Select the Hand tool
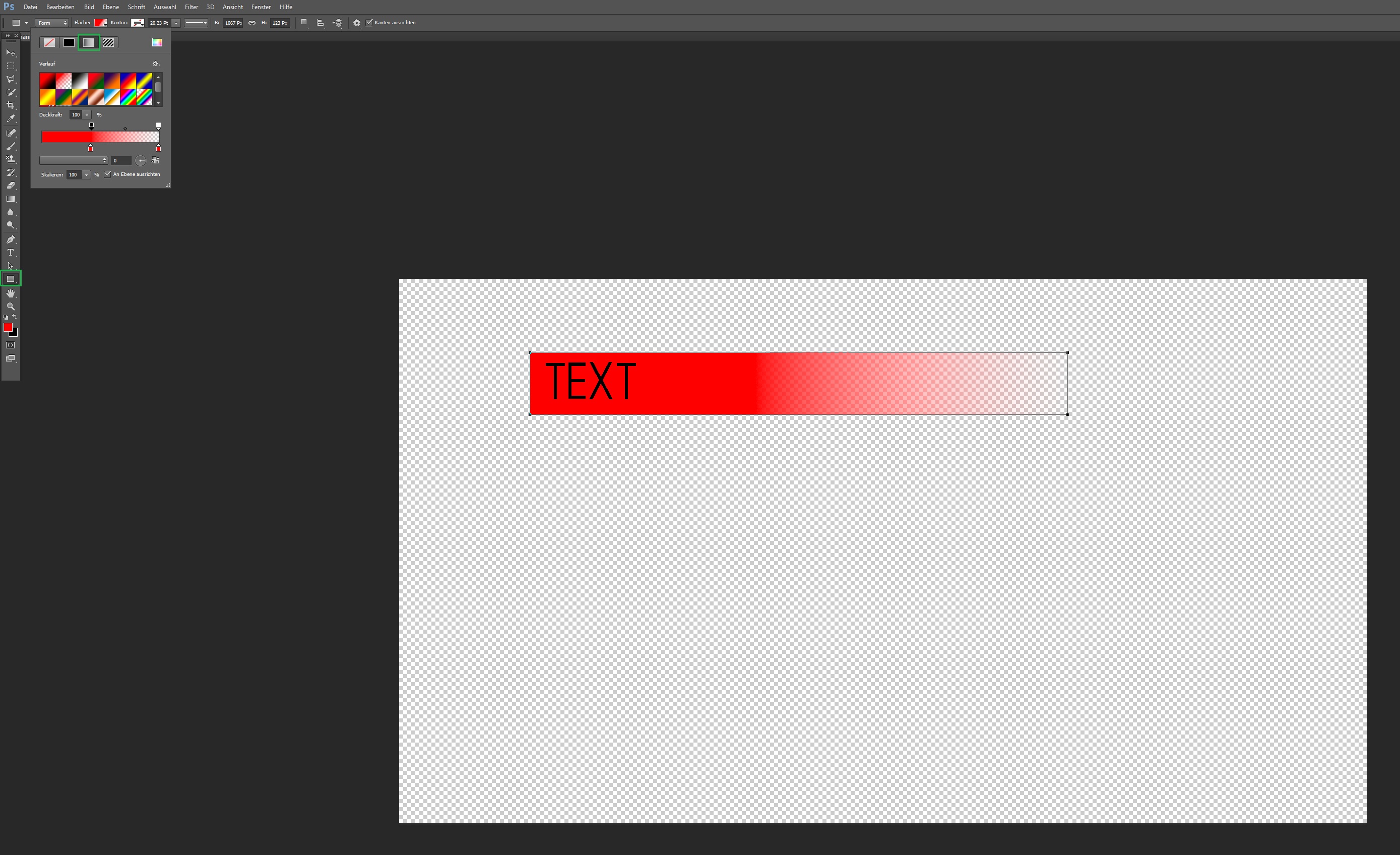The height and width of the screenshot is (855, 1400). pyautogui.click(x=10, y=293)
